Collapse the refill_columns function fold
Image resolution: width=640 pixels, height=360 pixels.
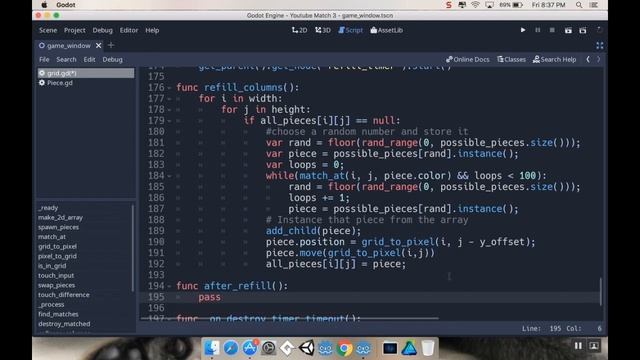[169, 88]
